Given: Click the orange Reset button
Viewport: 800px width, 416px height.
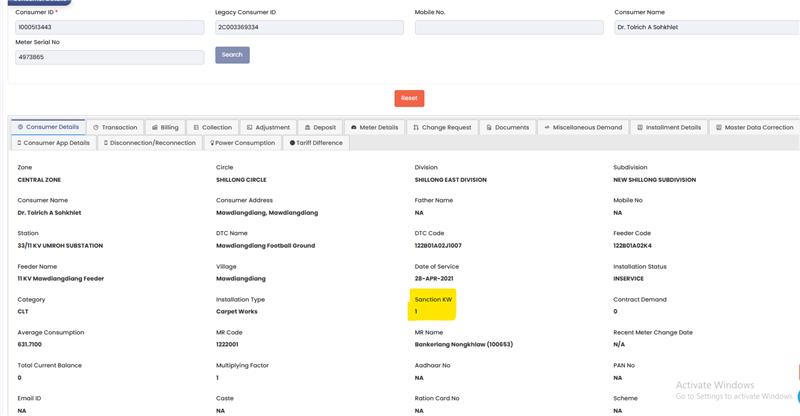Looking at the screenshot, I should (x=409, y=99).
